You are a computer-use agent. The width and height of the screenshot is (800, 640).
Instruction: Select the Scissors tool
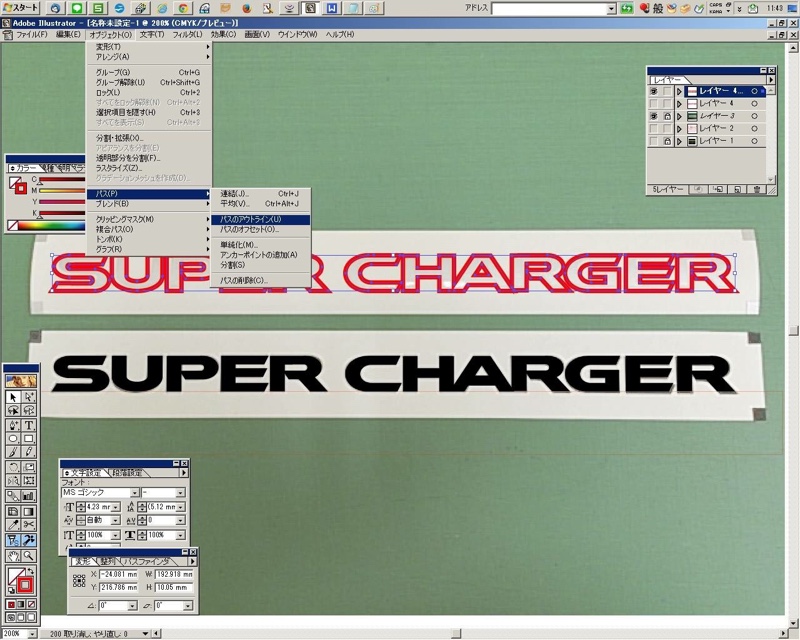point(29,525)
